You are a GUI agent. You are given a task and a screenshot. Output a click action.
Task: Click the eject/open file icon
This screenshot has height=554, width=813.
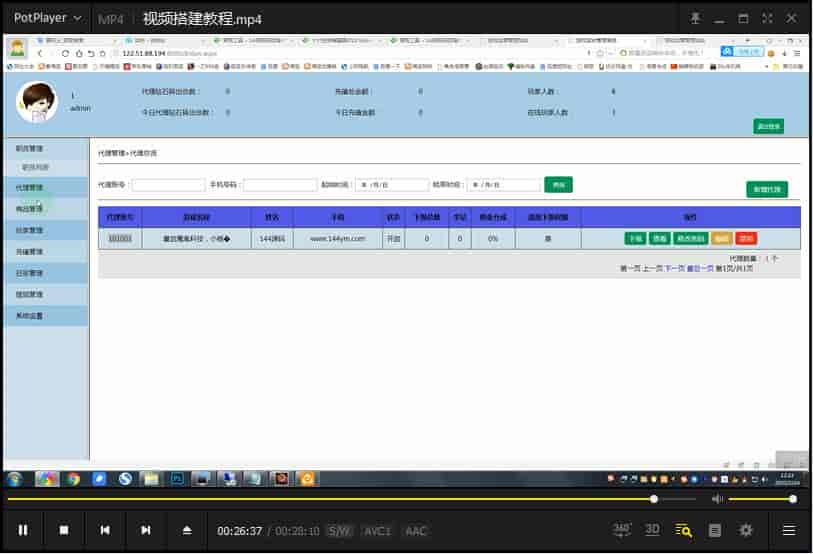(x=187, y=530)
